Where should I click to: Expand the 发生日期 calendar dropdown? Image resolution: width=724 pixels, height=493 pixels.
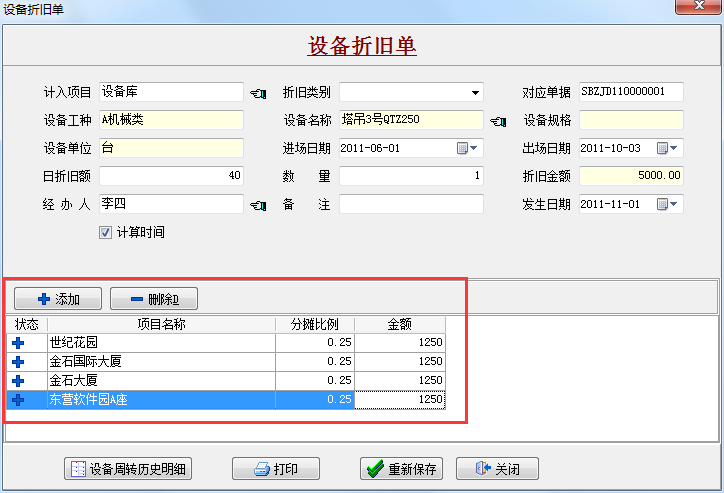(x=667, y=204)
